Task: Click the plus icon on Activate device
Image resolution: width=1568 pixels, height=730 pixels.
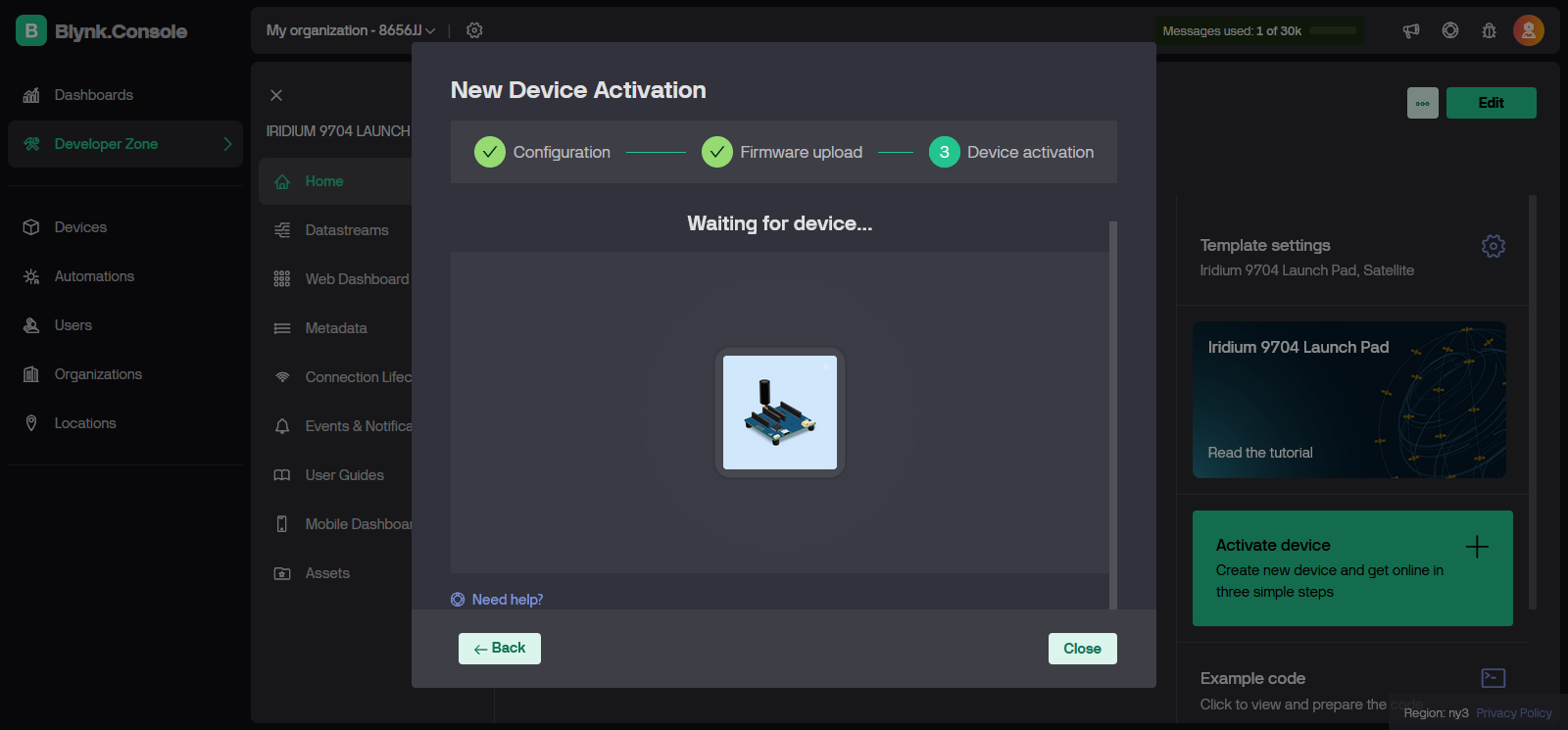Action: [x=1477, y=547]
